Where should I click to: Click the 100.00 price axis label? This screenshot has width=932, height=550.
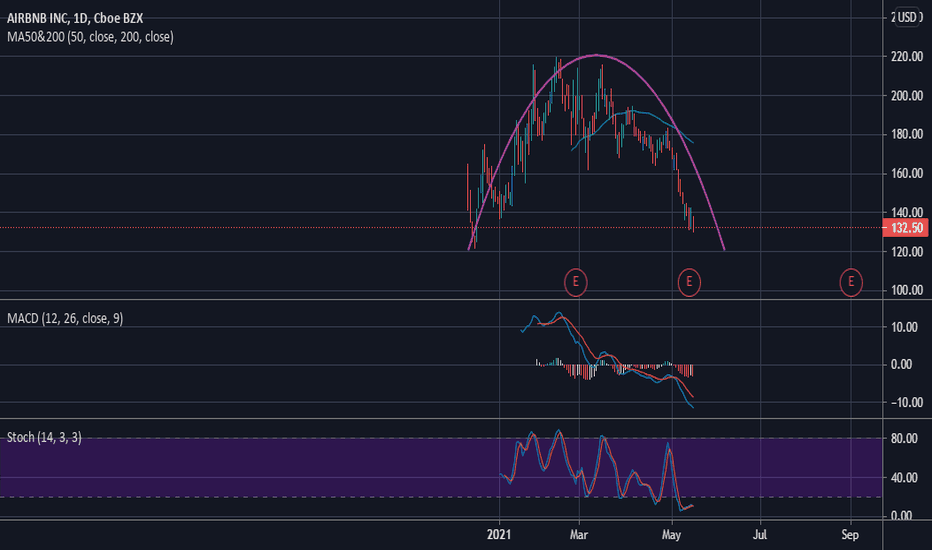tap(906, 290)
